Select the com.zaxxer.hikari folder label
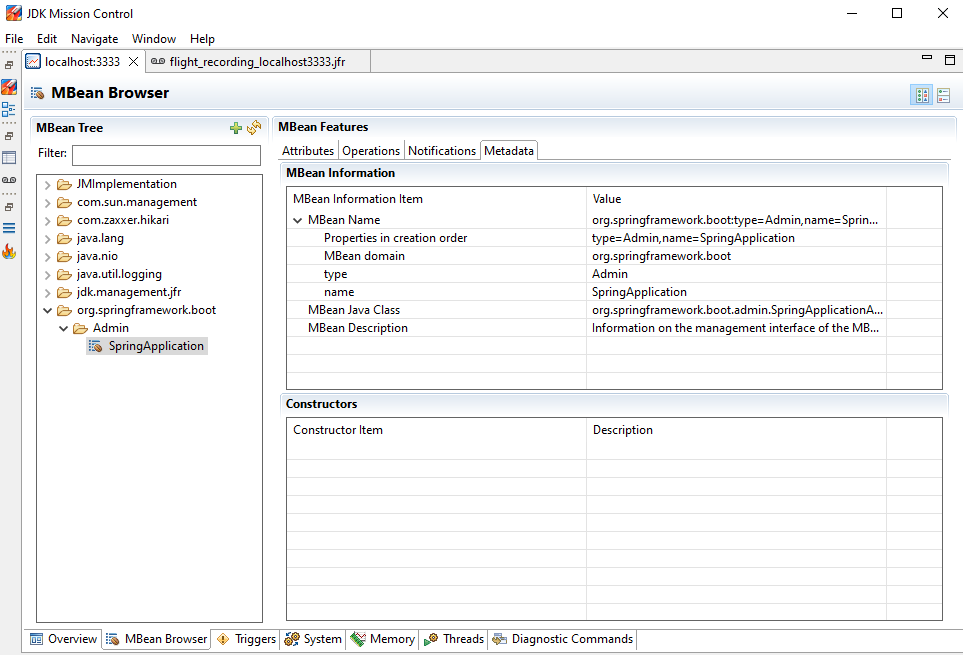The width and height of the screenshot is (965, 659). tap(122, 220)
